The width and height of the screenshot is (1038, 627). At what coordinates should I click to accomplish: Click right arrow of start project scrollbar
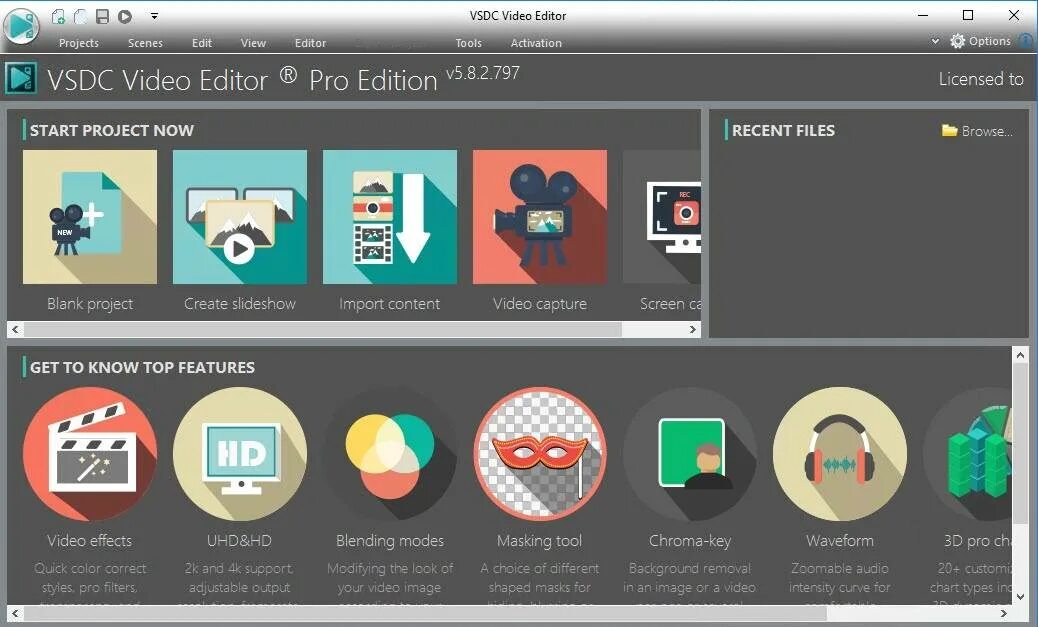click(693, 329)
